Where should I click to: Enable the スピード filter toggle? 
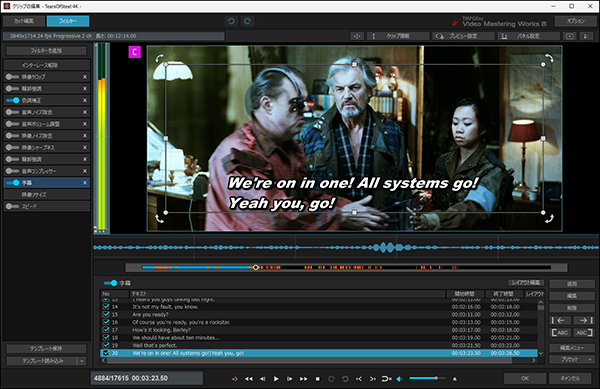[x=12, y=207]
